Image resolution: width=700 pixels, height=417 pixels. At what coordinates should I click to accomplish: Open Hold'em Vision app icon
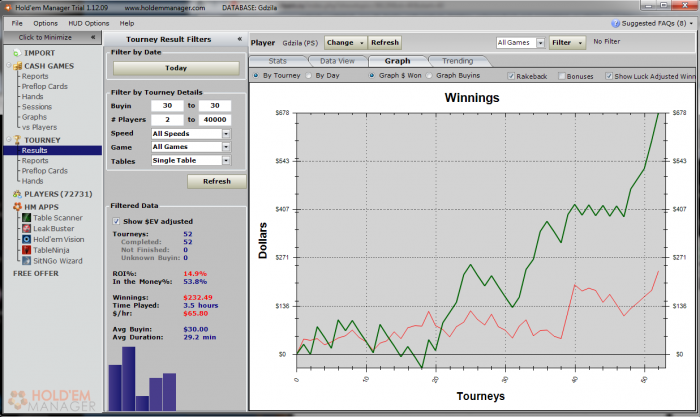pos(27,239)
